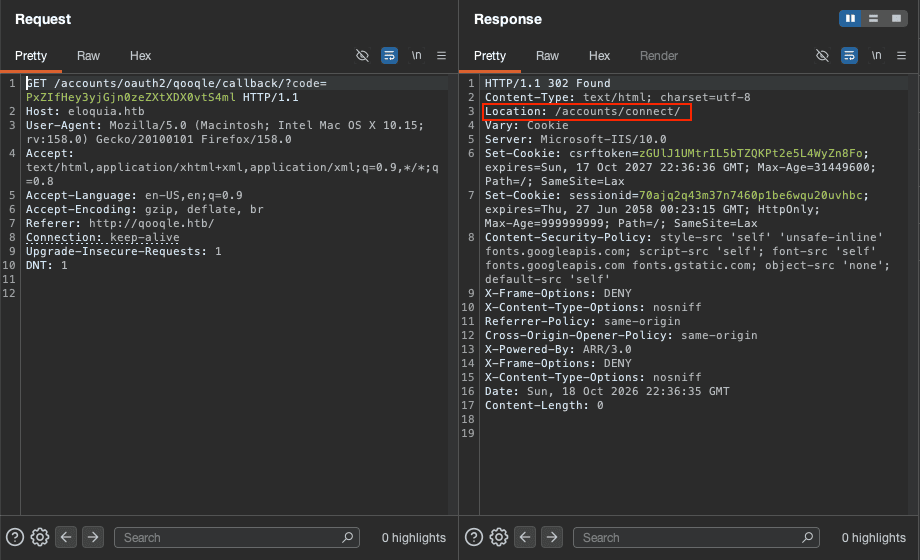Click the 'Connection: keep-alive' line
The image size is (920, 560).
pos(103,237)
